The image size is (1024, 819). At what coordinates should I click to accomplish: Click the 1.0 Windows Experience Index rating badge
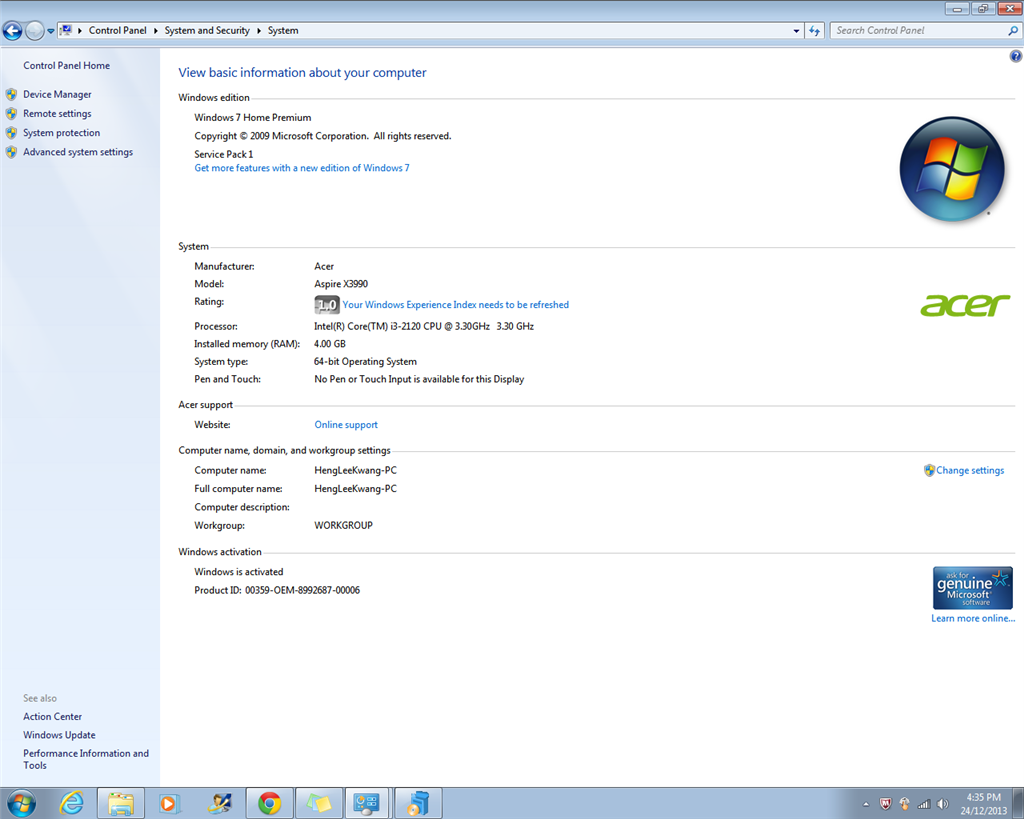[327, 304]
